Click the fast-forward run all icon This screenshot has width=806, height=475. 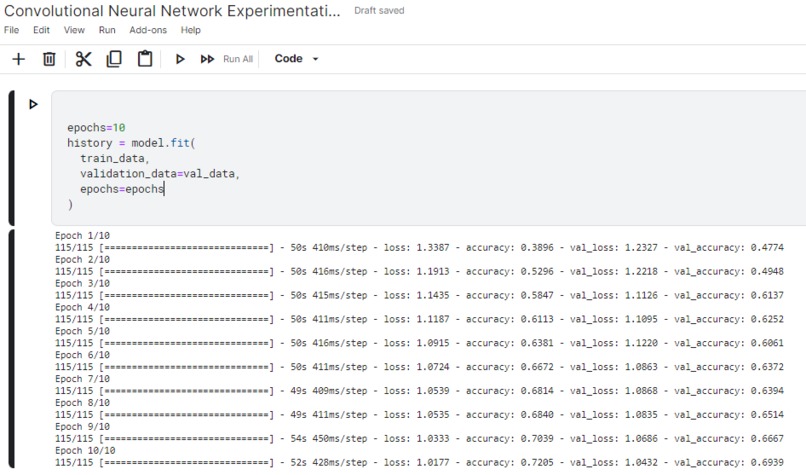coord(207,59)
